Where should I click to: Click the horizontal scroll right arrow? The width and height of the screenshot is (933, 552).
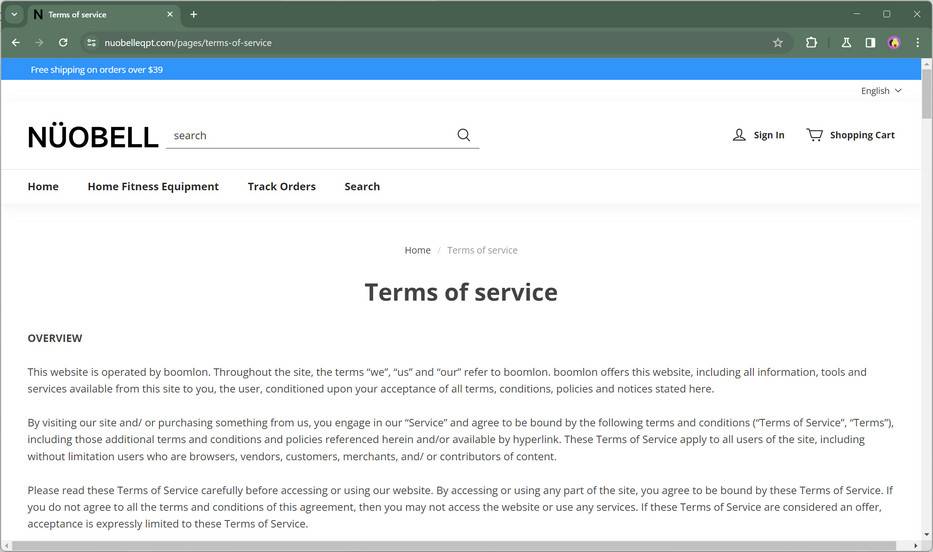pos(915,545)
